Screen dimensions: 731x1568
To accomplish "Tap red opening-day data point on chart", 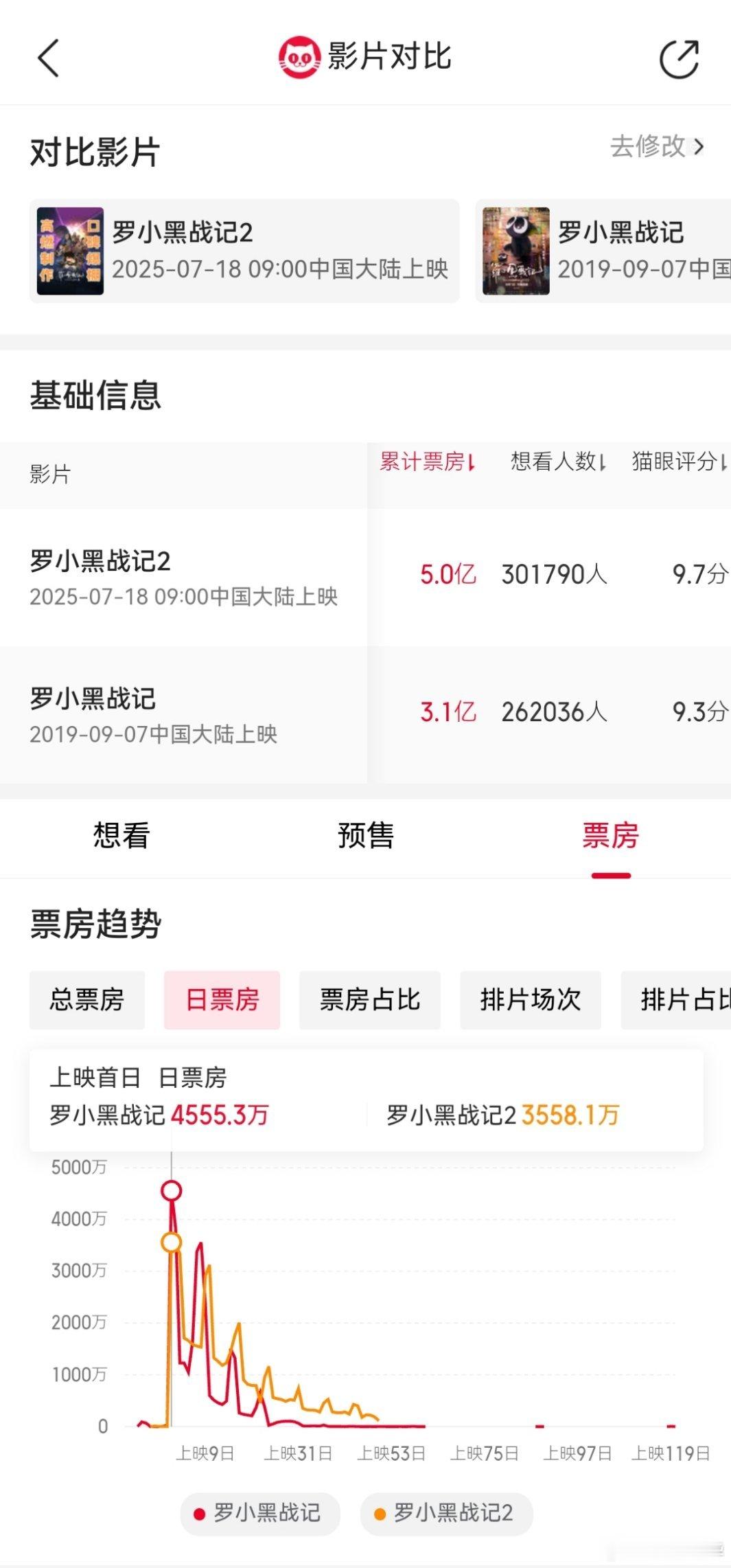I will pos(172,1190).
